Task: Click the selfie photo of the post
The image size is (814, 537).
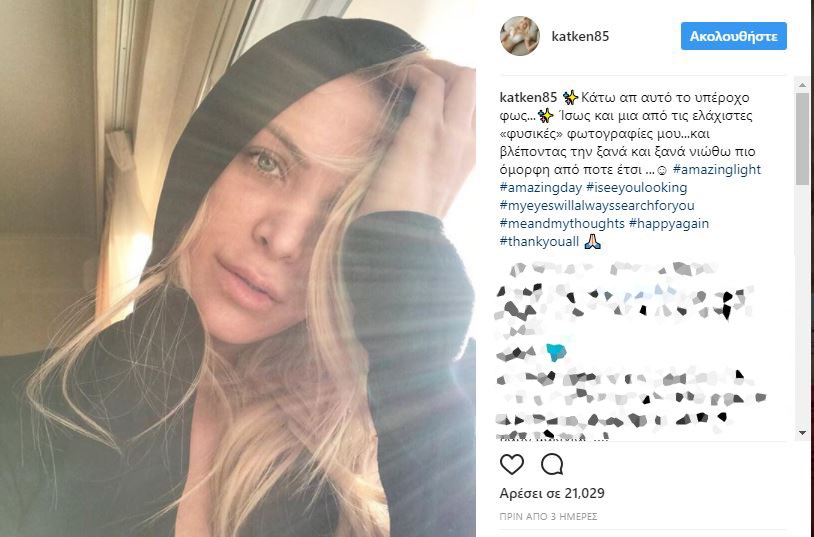Action: point(238,268)
